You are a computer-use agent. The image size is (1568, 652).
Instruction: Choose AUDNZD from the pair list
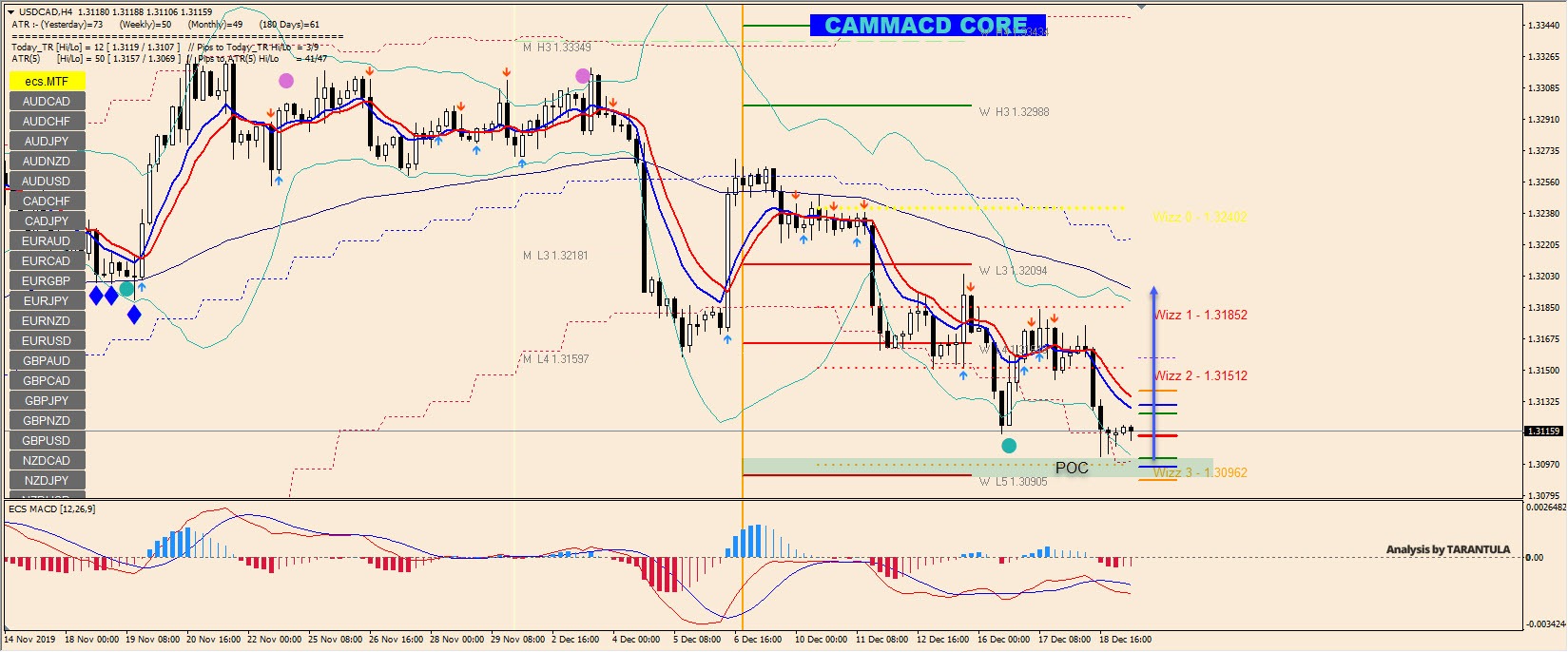(47, 161)
